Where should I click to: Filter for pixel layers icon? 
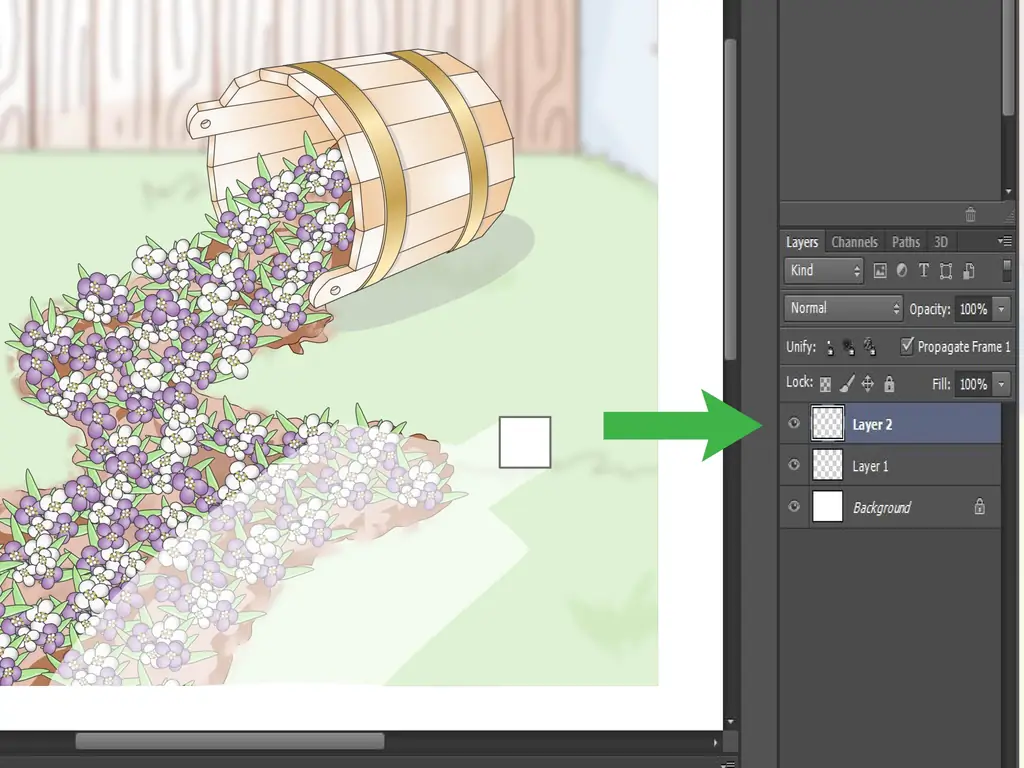tap(880, 270)
